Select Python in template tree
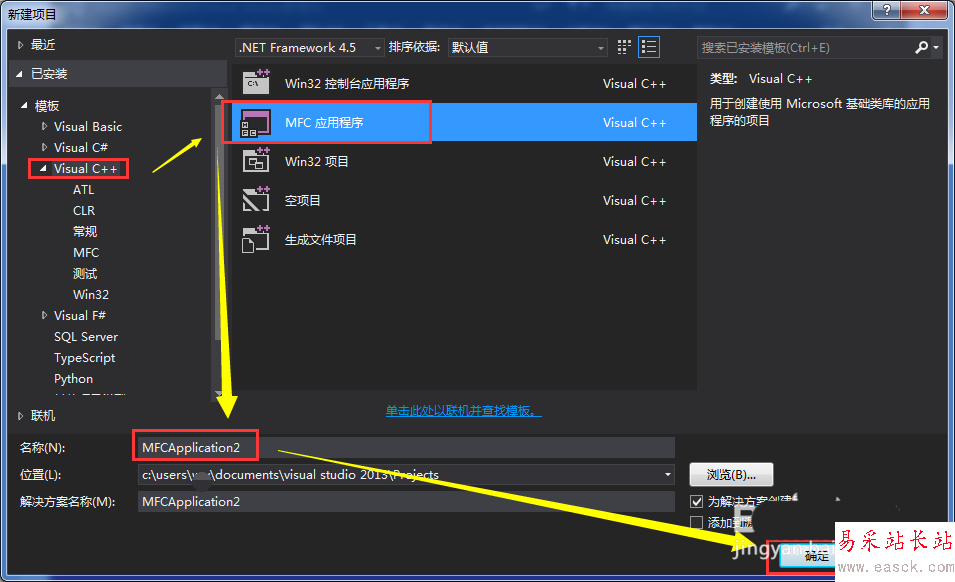The image size is (955, 582). 74,379
